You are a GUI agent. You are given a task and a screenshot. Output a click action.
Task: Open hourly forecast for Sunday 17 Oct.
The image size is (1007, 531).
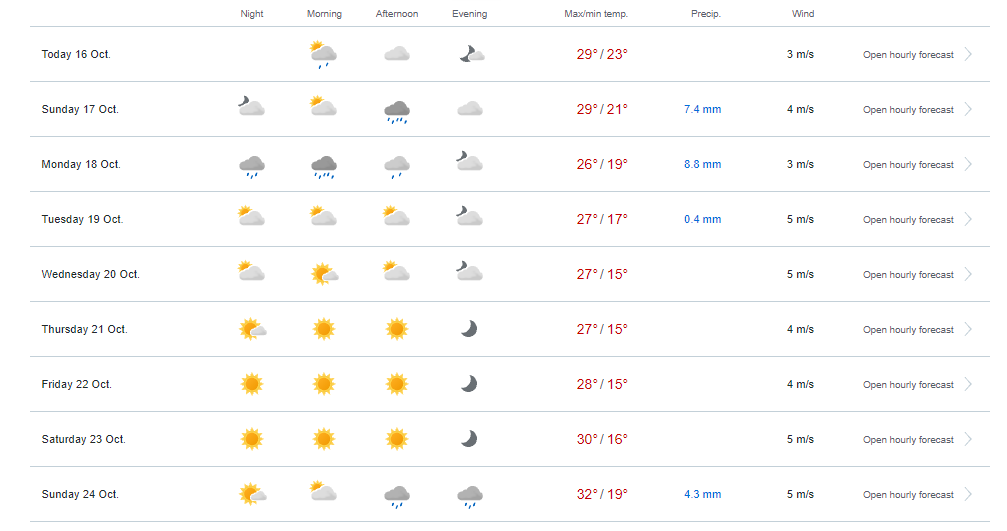(908, 110)
